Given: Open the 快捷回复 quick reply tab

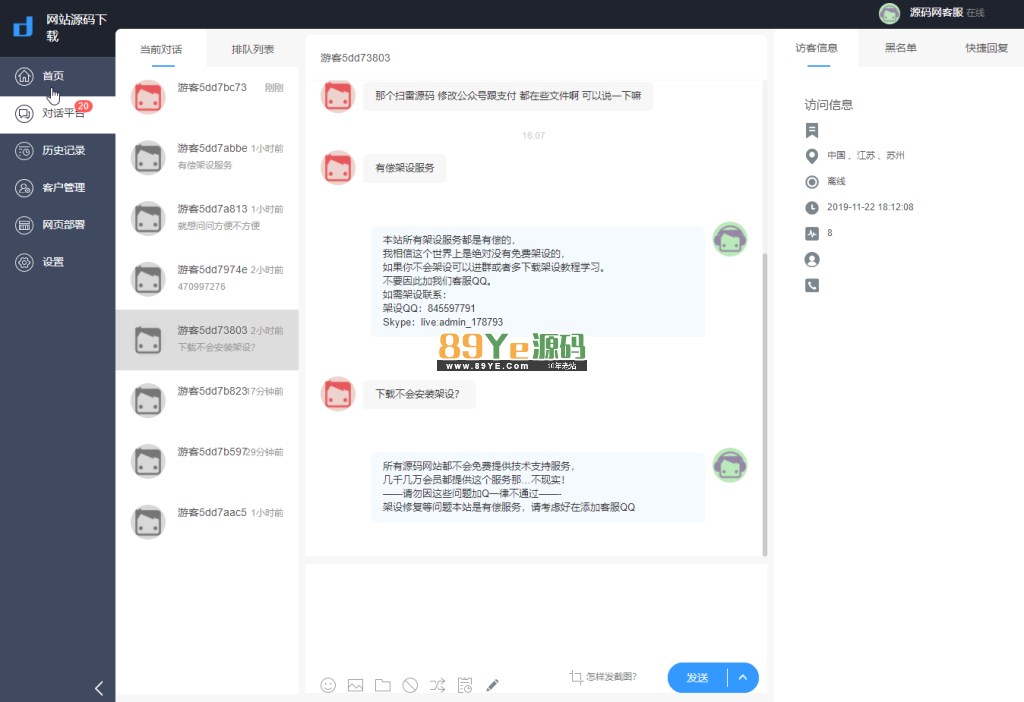Looking at the screenshot, I should [x=986, y=48].
